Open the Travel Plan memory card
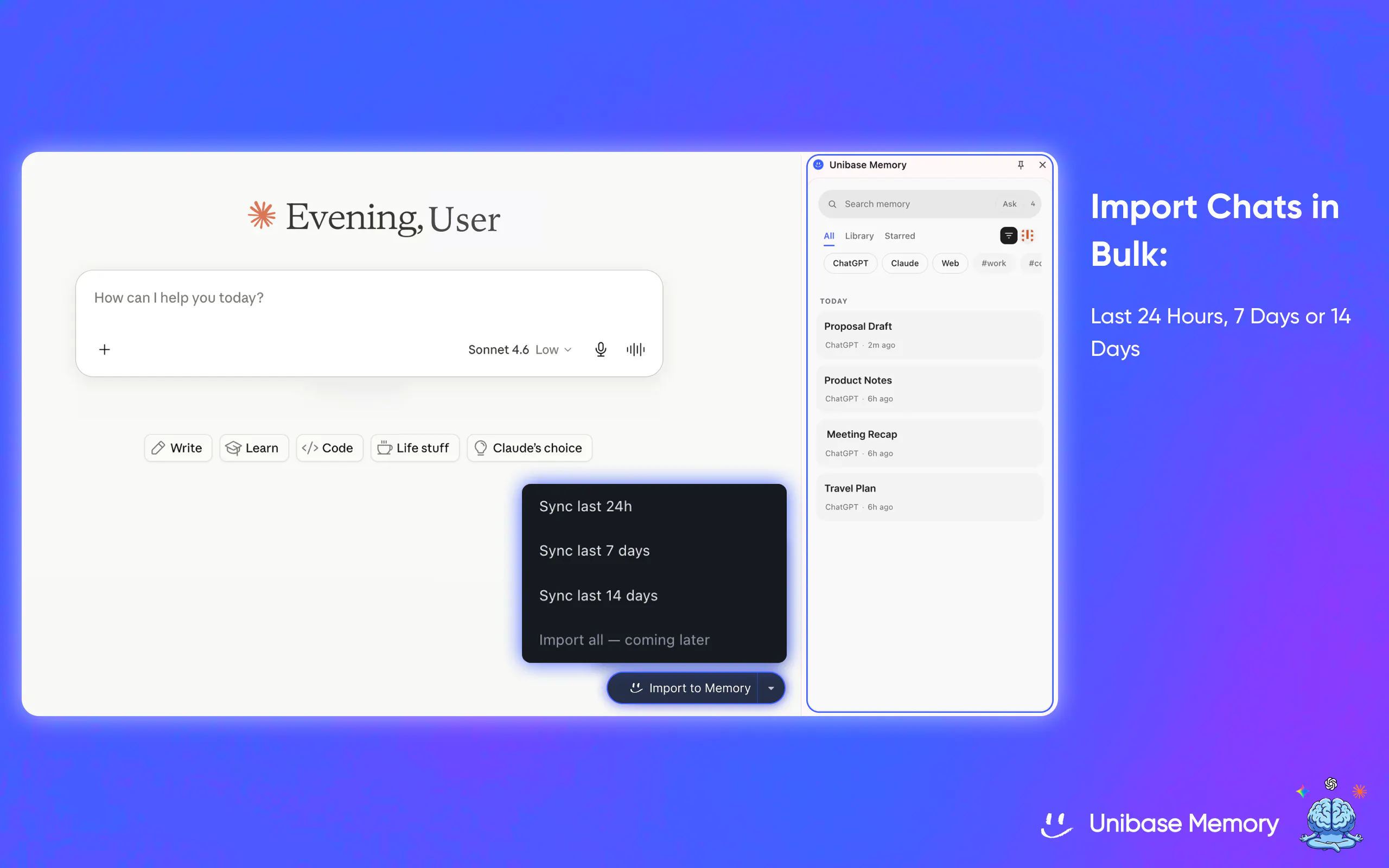The image size is (1389, 868). [929, 497]
